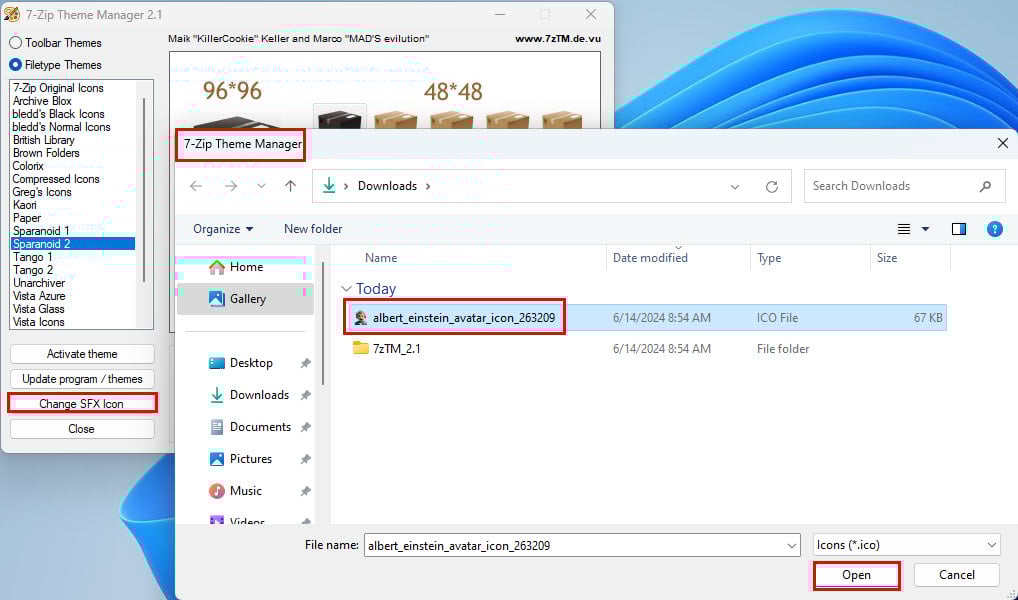Open the view options dropdown arrow

925,229
